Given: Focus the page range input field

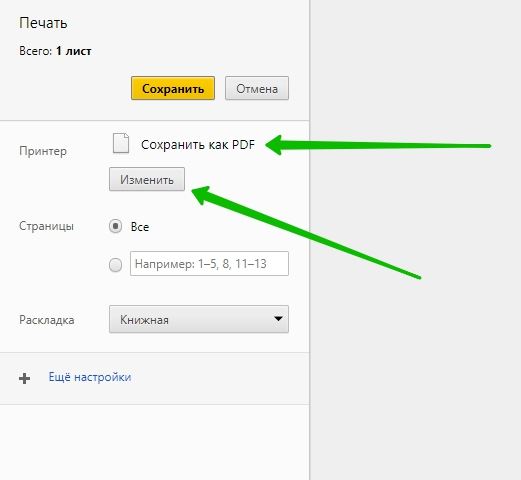Looking at the screenshot, I should [x=209, y=264].
